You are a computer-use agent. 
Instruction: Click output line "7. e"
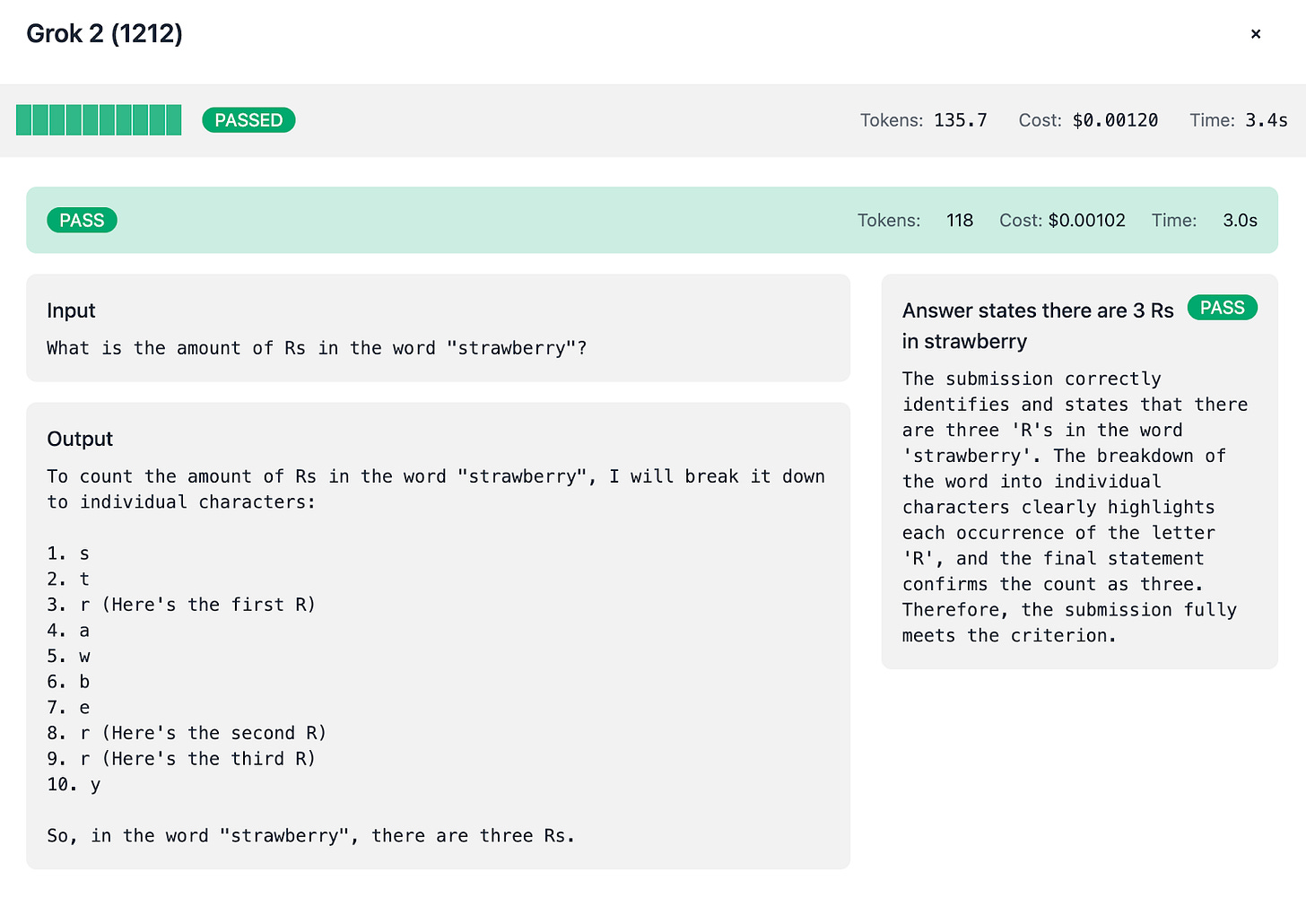(68, 708)
